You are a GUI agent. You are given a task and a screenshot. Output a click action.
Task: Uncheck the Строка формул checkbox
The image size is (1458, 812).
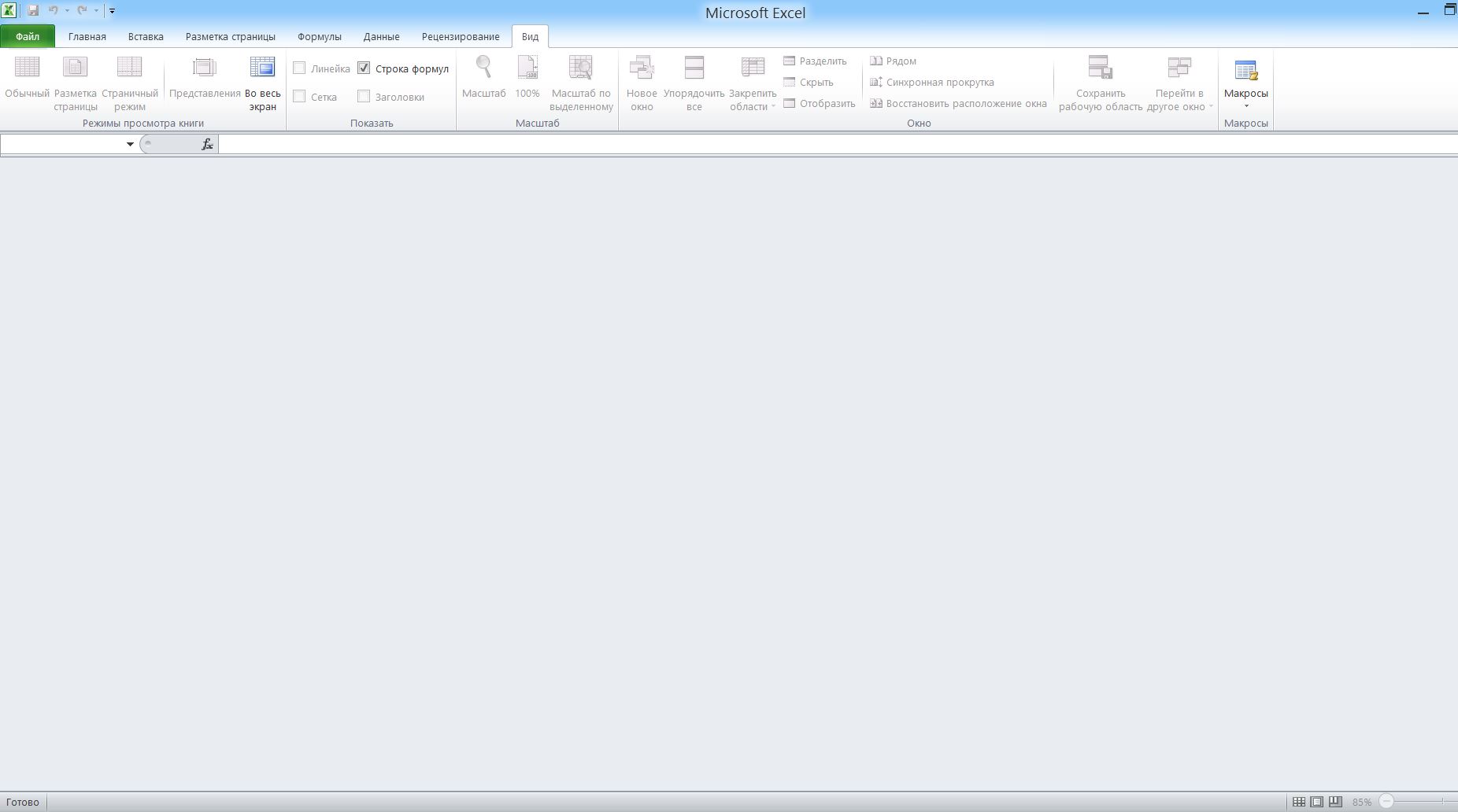click(x=364, y=68)
